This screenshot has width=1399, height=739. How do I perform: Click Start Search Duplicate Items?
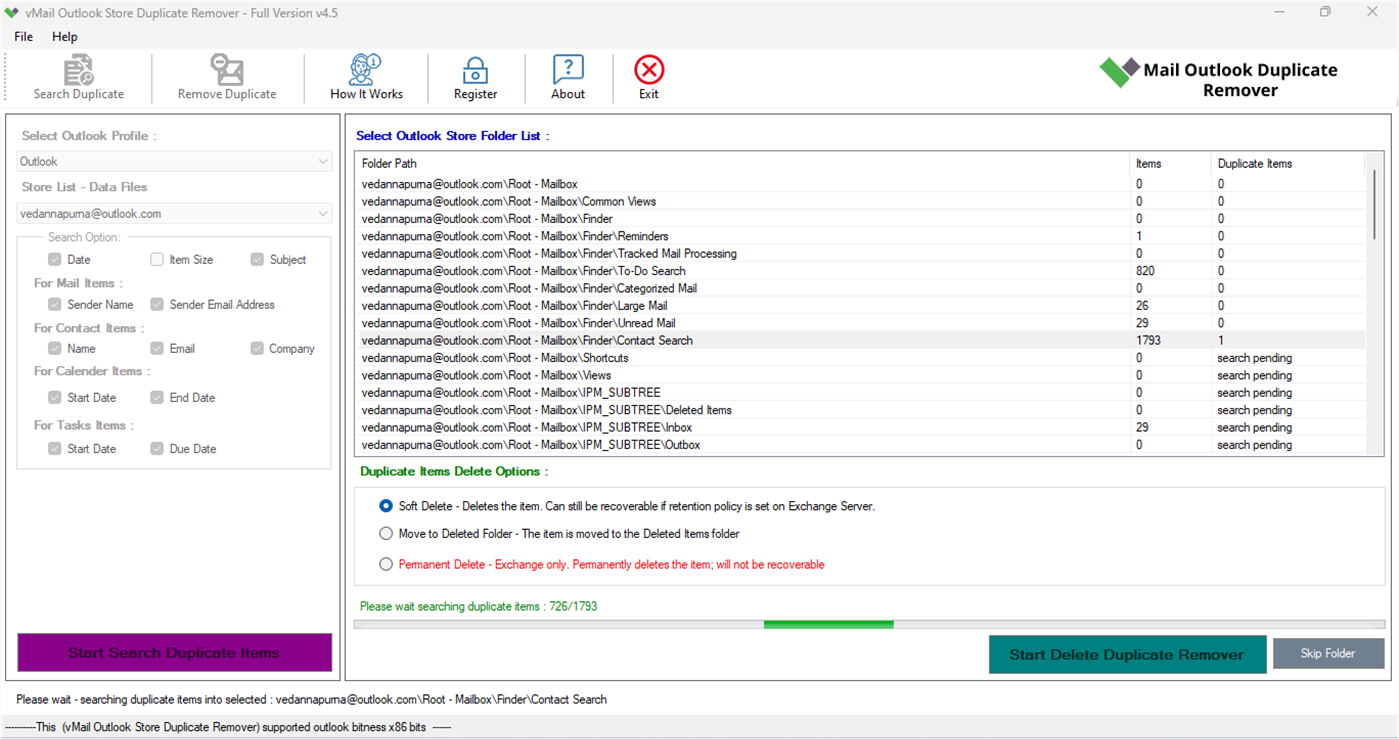pos(174,652)
